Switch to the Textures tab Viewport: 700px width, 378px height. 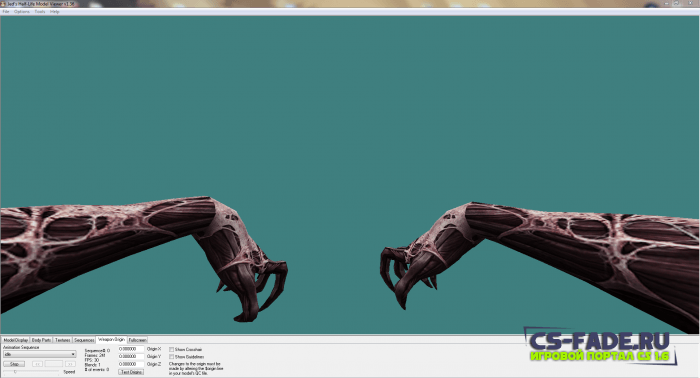pyautogui.click(x=62, y=340)
